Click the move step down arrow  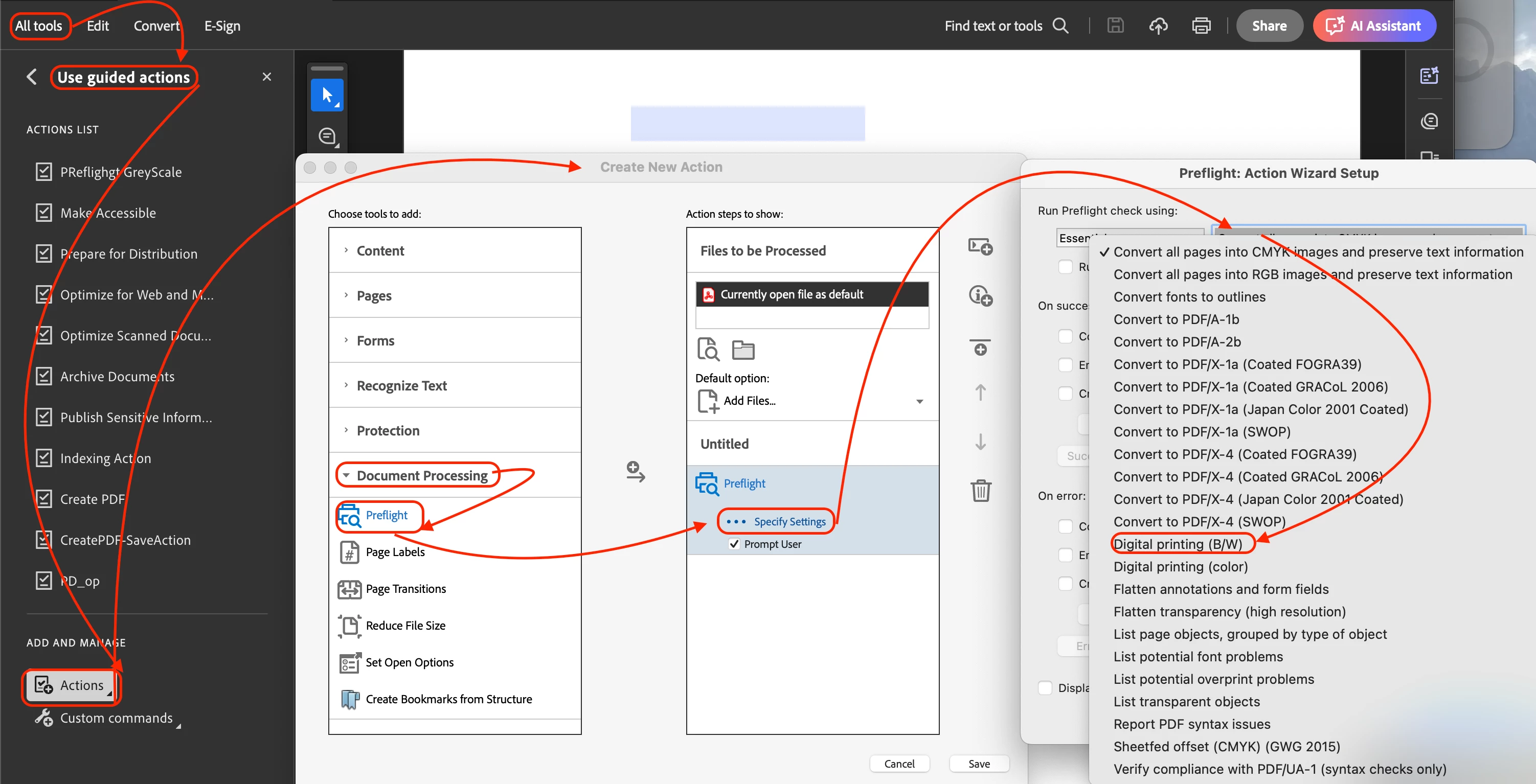point(980,442)
